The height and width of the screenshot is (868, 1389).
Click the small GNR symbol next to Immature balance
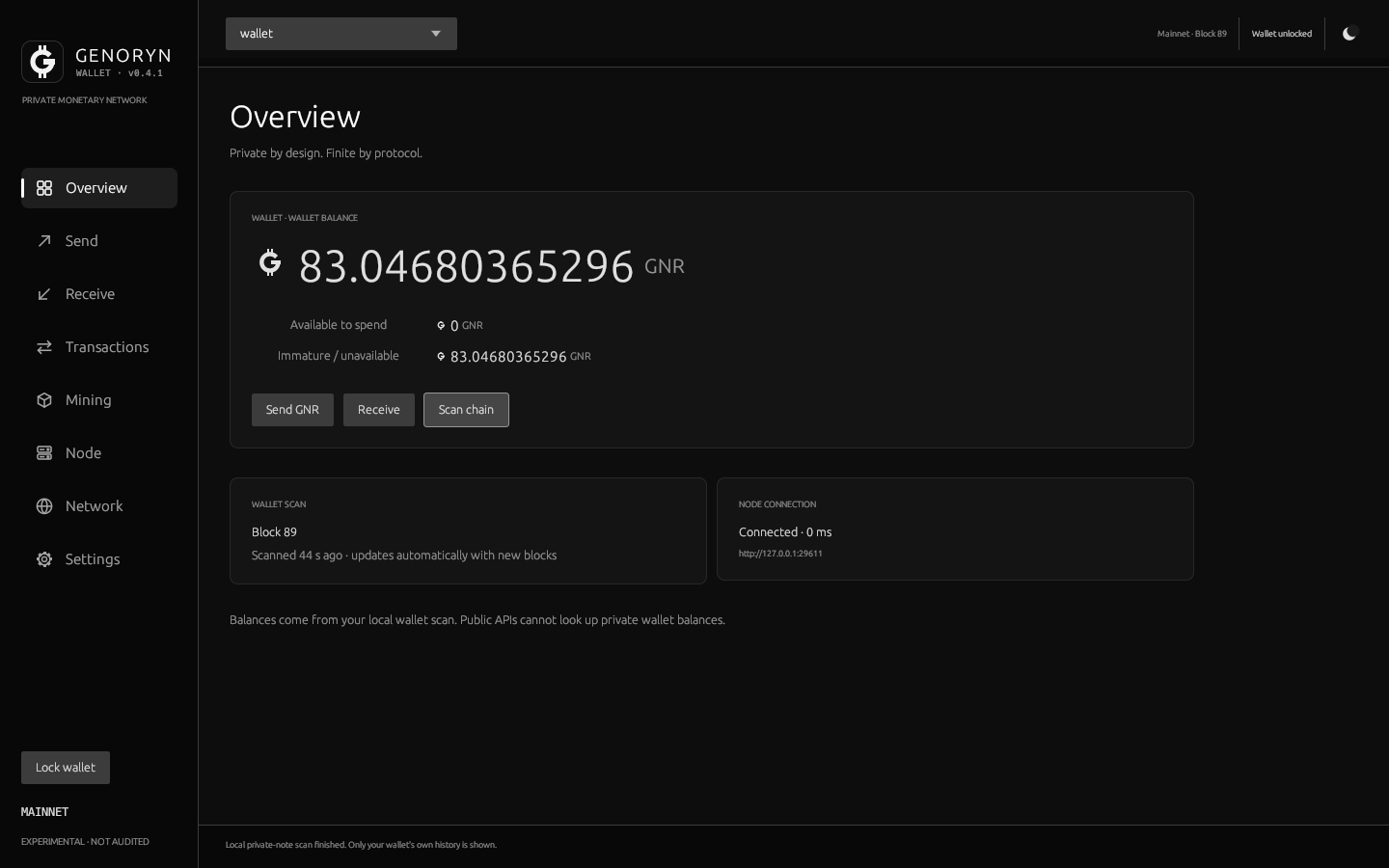click(441, 357)
